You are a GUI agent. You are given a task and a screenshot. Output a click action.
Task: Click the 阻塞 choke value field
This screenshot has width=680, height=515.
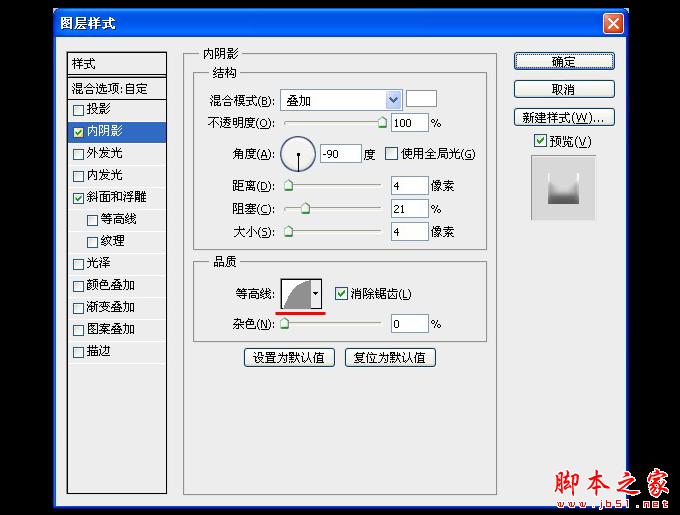coord(409,209)
